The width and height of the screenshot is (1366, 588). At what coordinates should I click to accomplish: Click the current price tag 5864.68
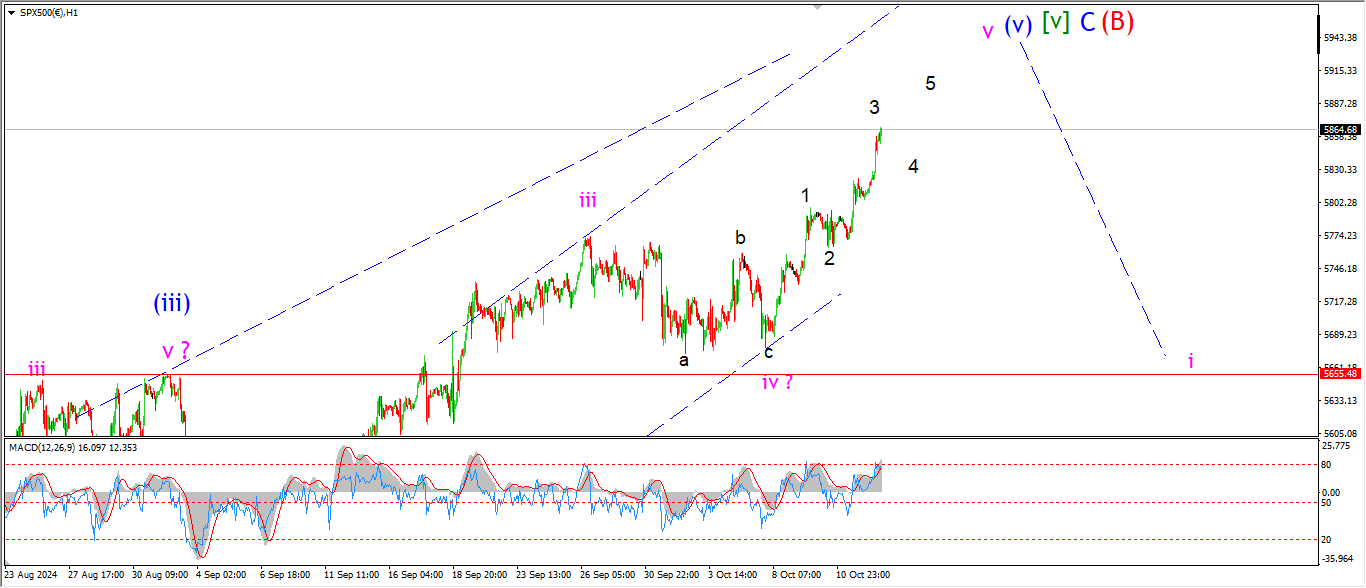tap(1339, 129)
